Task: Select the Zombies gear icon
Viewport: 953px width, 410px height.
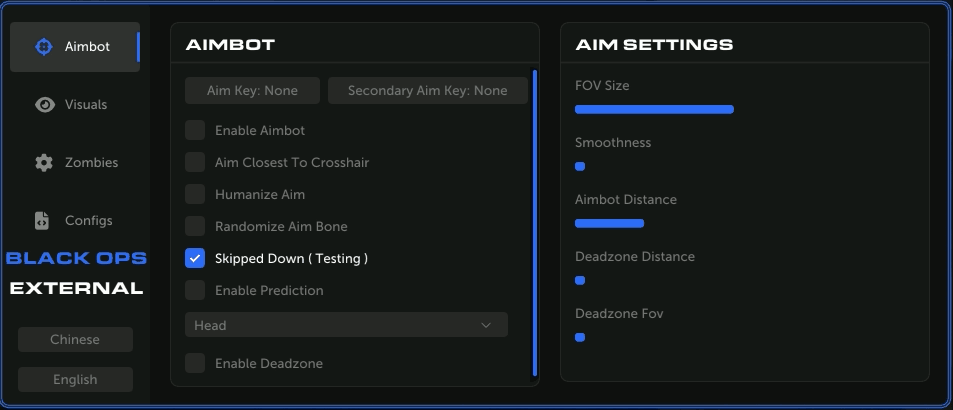Action: (x=44, y=162)
